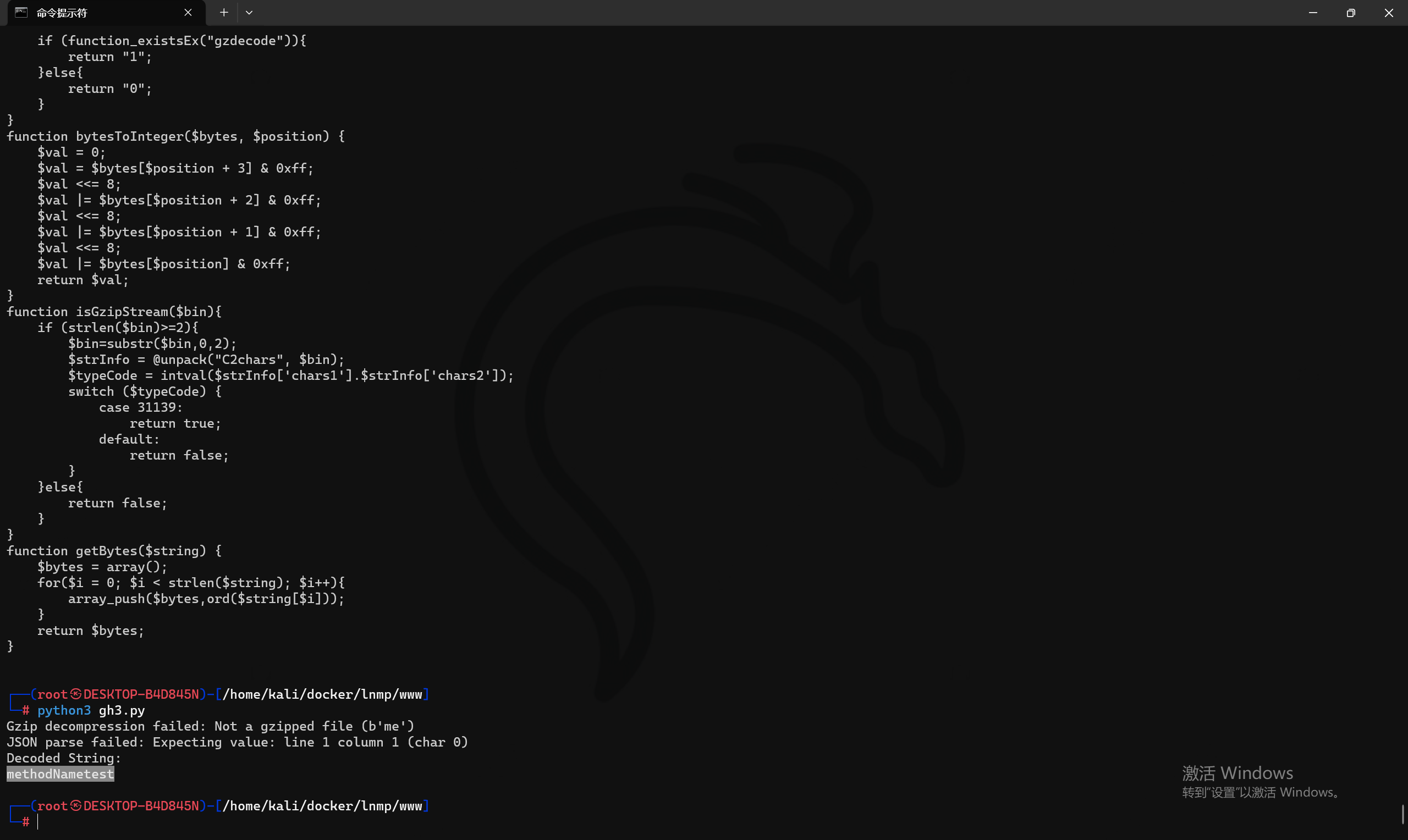Click the highlighted methodNametest output text
This screenshot has height=840, width=1408.
pos(60,774)
